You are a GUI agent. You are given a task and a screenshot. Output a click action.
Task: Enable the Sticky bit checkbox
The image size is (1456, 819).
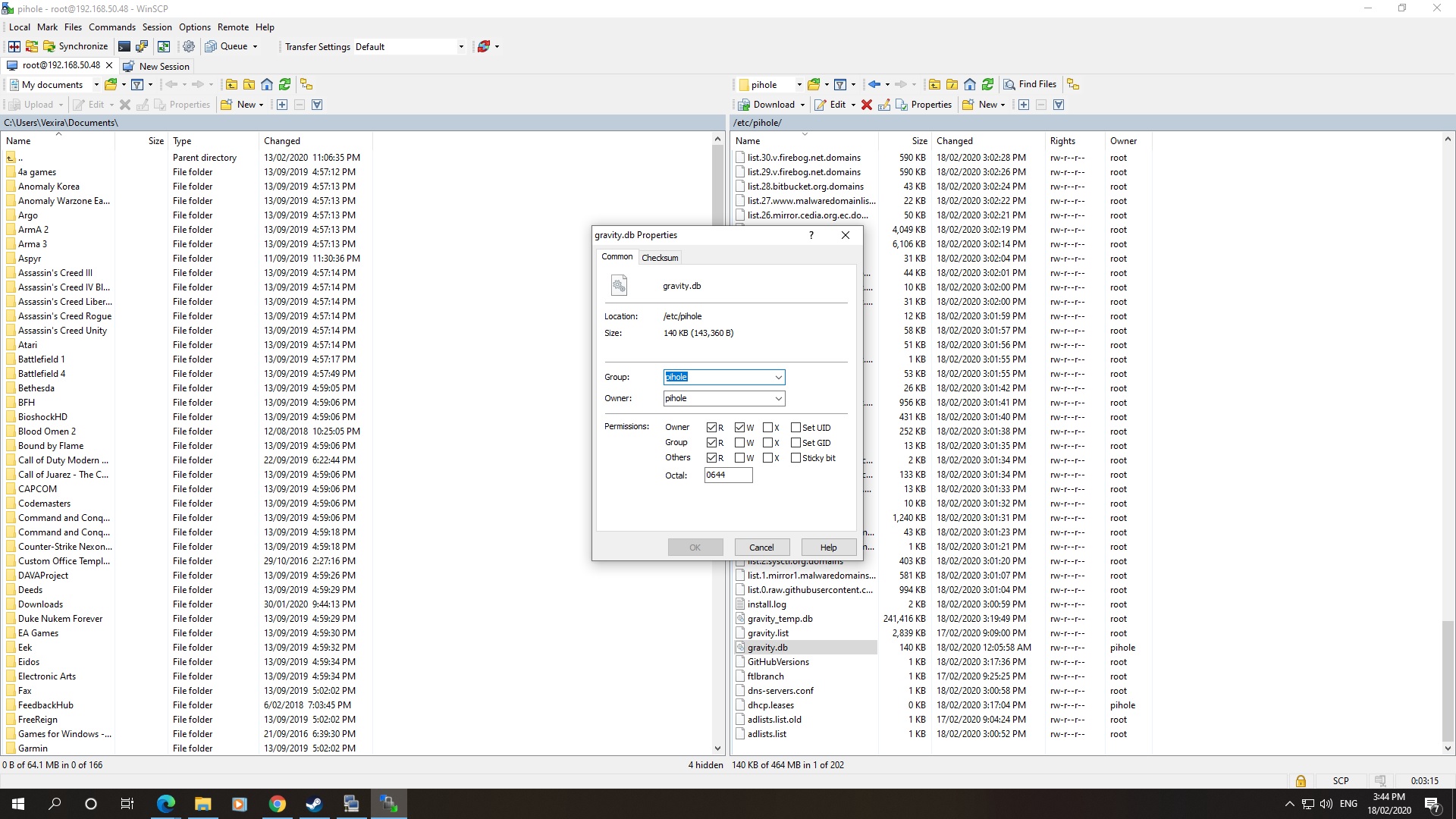coord(795,458)
